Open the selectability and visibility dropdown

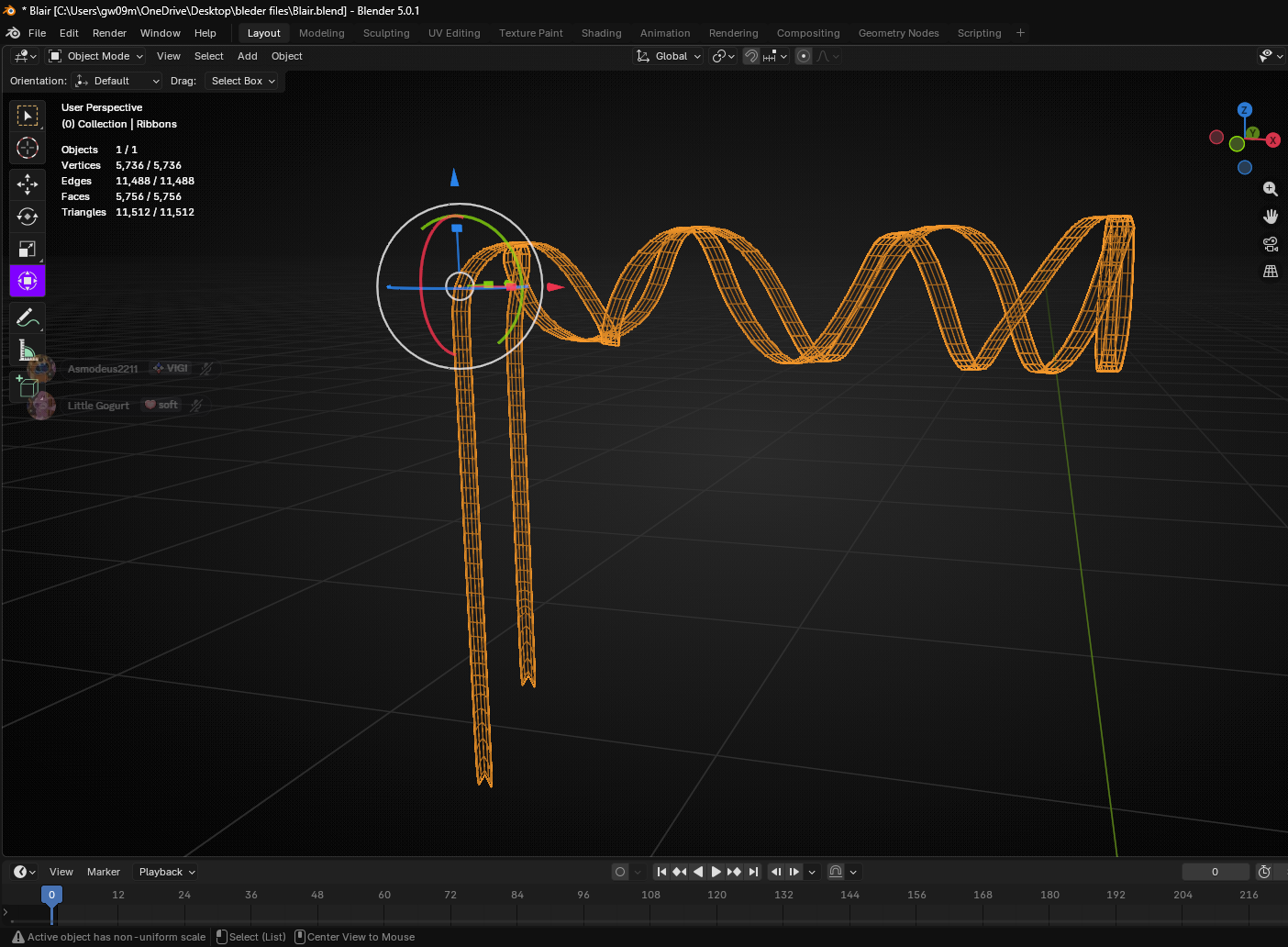1271,56
